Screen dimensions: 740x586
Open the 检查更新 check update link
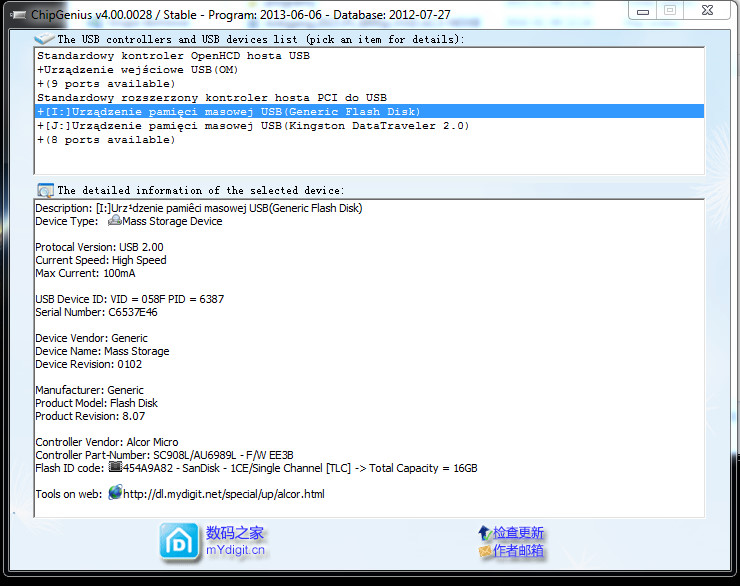tap(518, 533)
